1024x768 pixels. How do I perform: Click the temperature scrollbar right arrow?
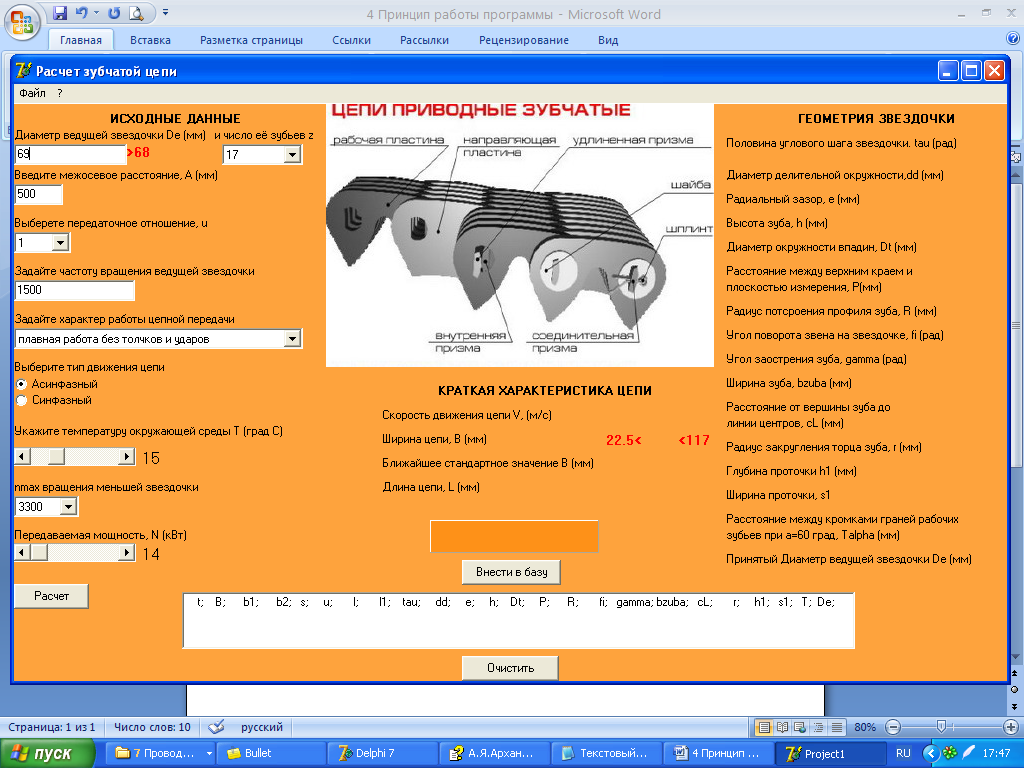click(x=127, y=456)
